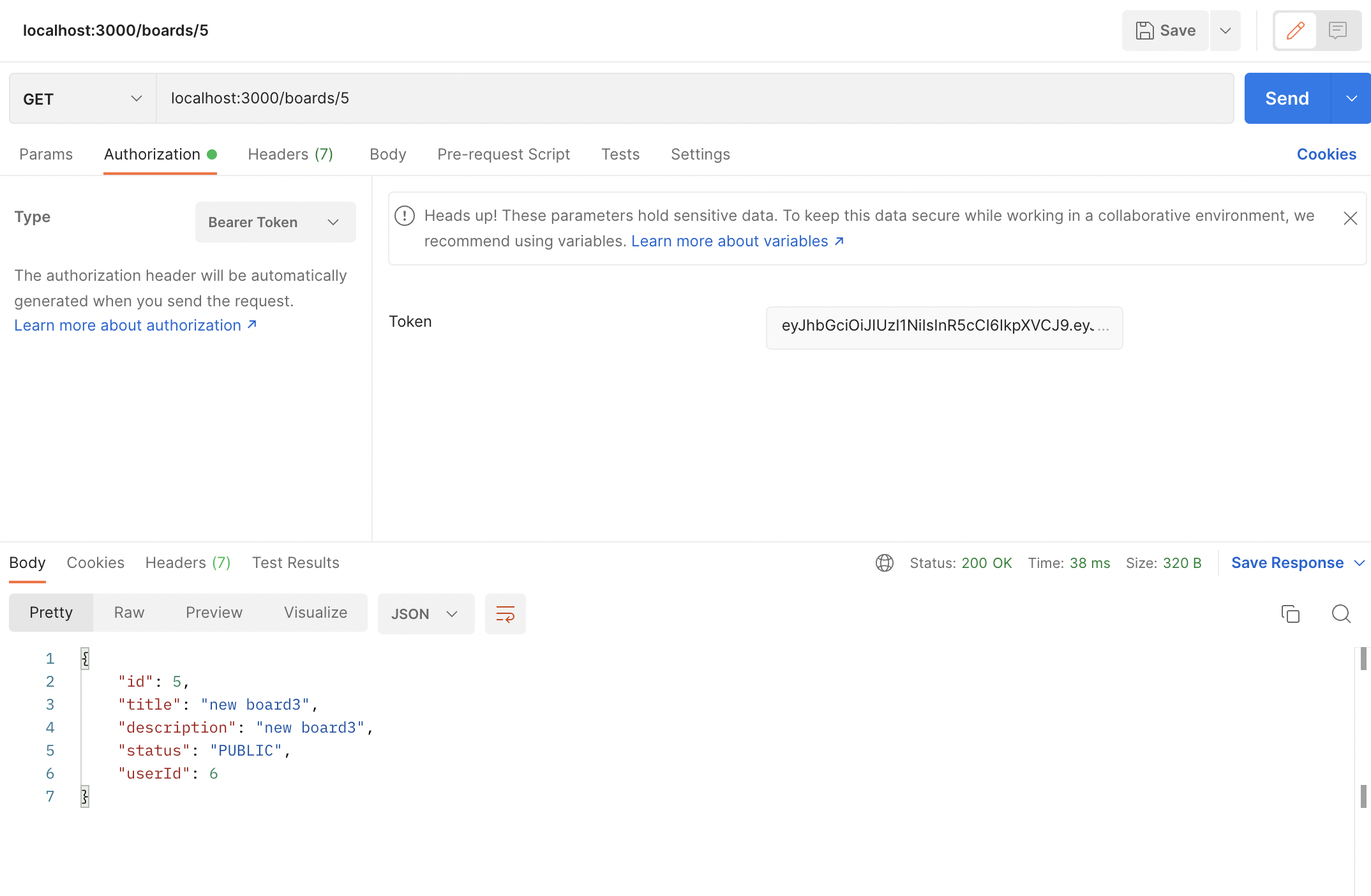Click the edit pencil icon
Screen dimensions: 1371x896
point(1295,31)
